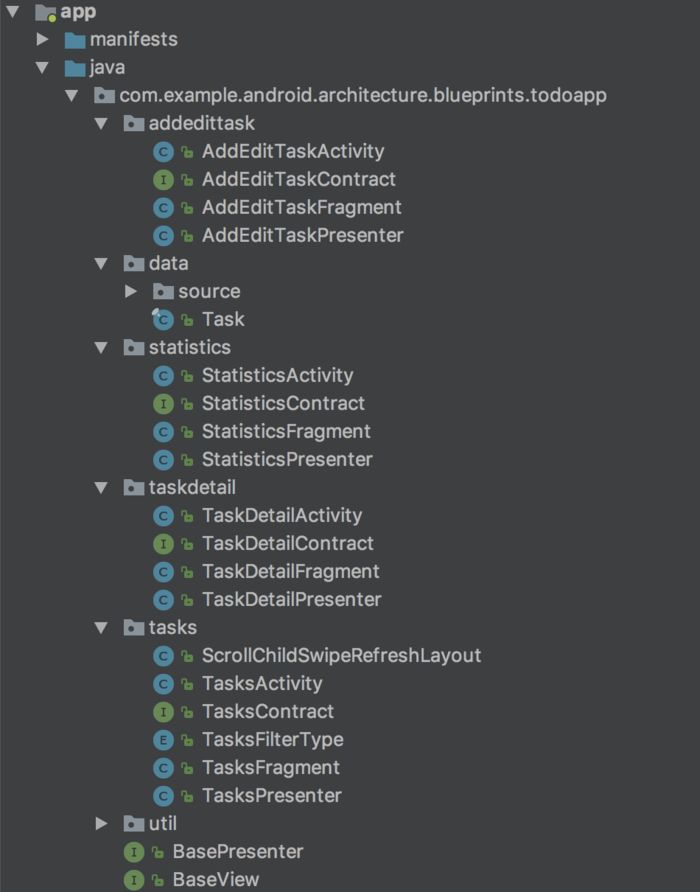Click the class icon beside ScrollChildSwipeRefreshLayout
700x892 pixels.
click(163, 656)
